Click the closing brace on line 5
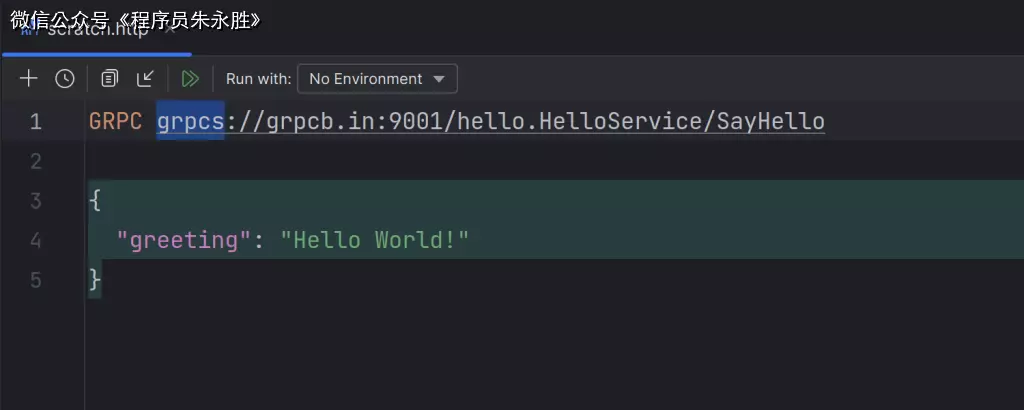 click(95, 280)
